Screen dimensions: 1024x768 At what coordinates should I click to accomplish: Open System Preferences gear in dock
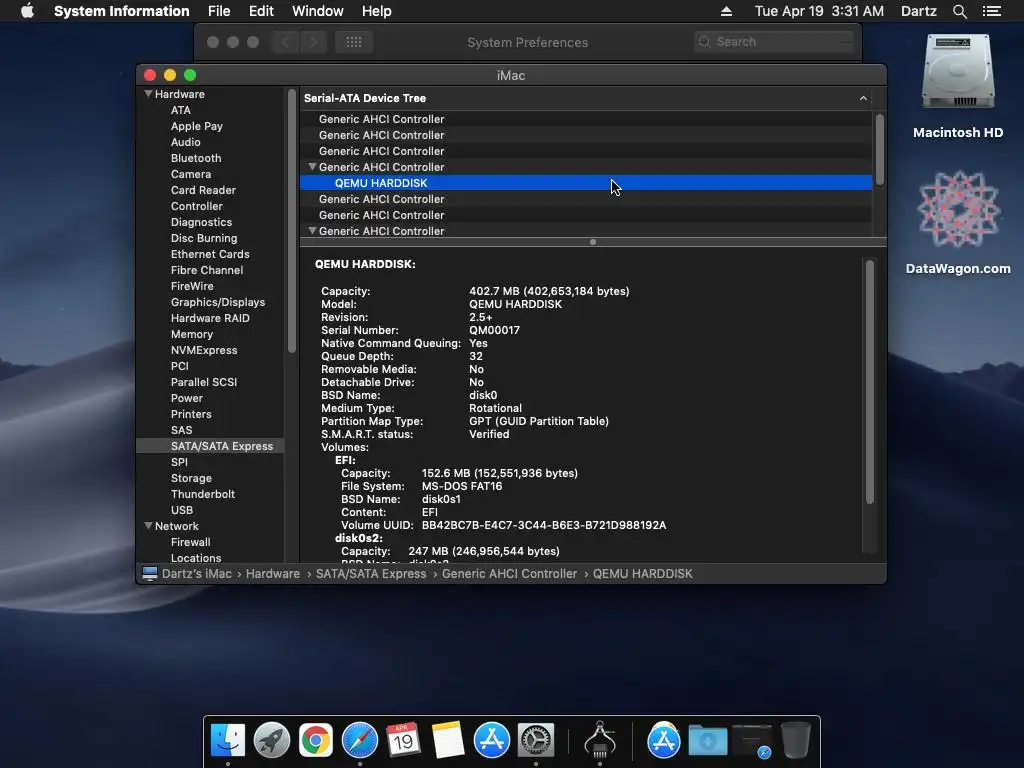click(x=536, y=741)
